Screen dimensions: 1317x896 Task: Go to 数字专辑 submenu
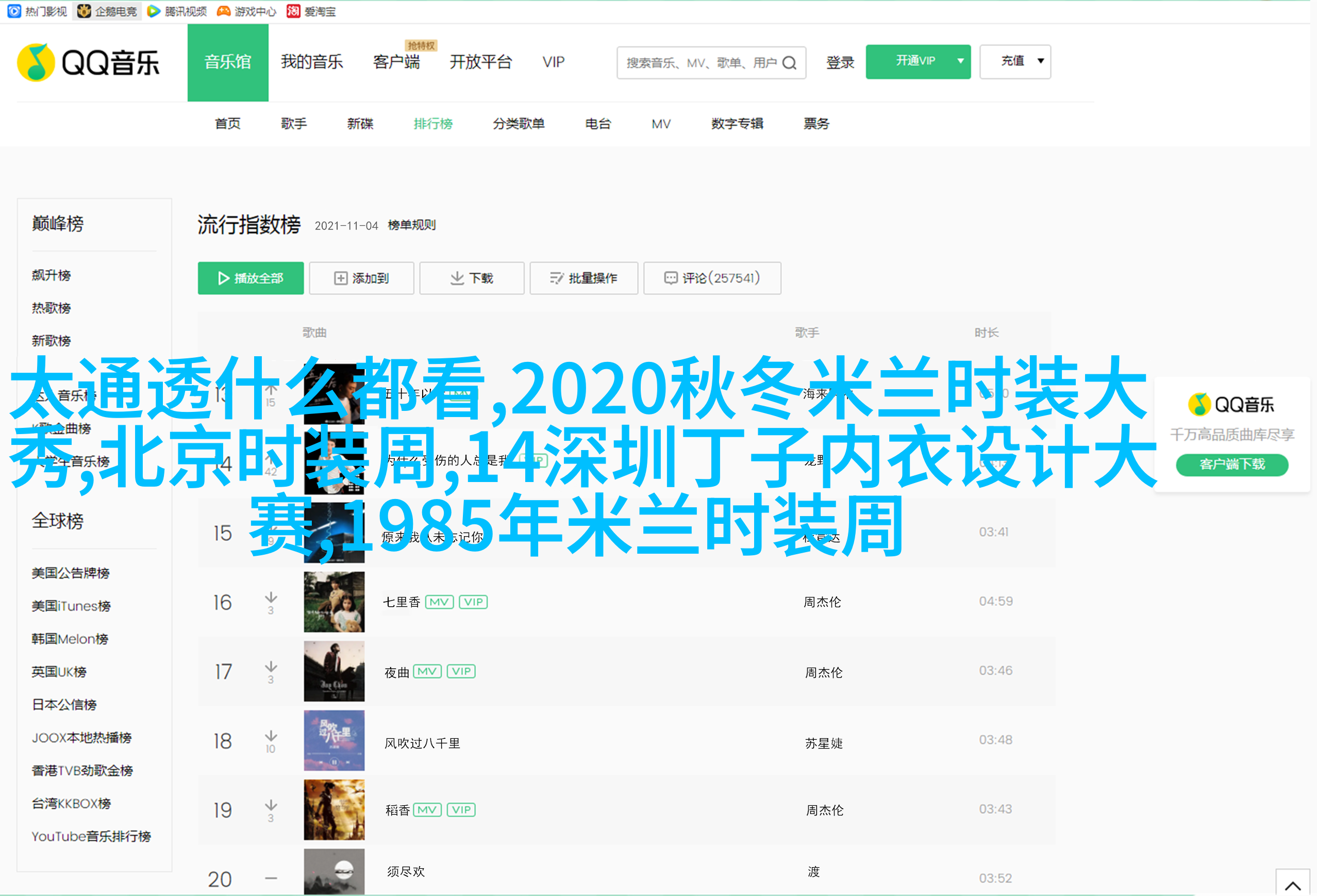[737, 124]
